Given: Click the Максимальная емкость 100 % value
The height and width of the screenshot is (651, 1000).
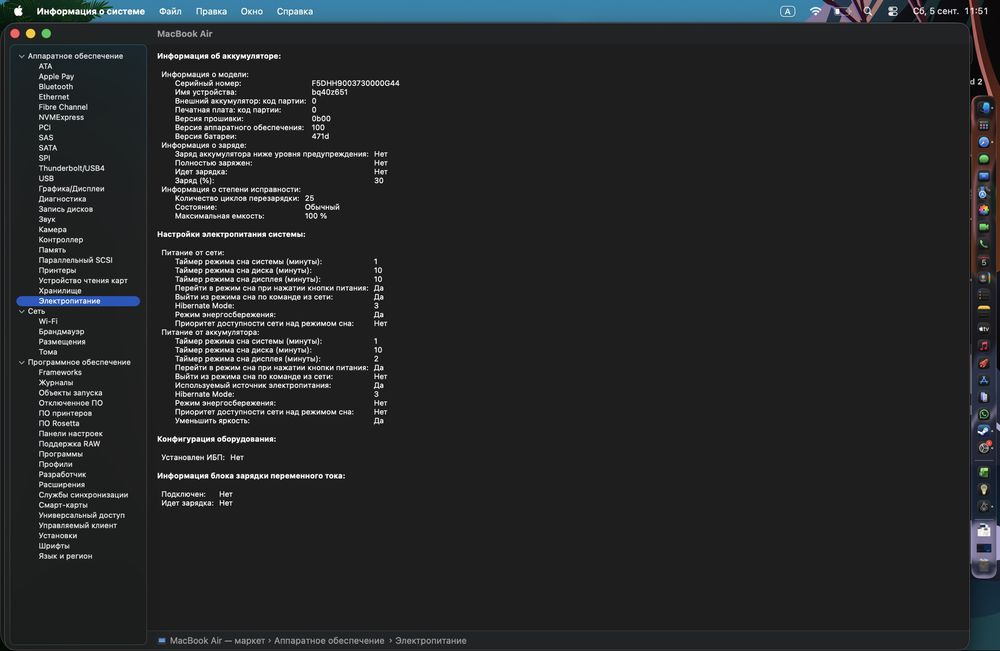Looking at the screenshot, I should click(x=316, y=216).
